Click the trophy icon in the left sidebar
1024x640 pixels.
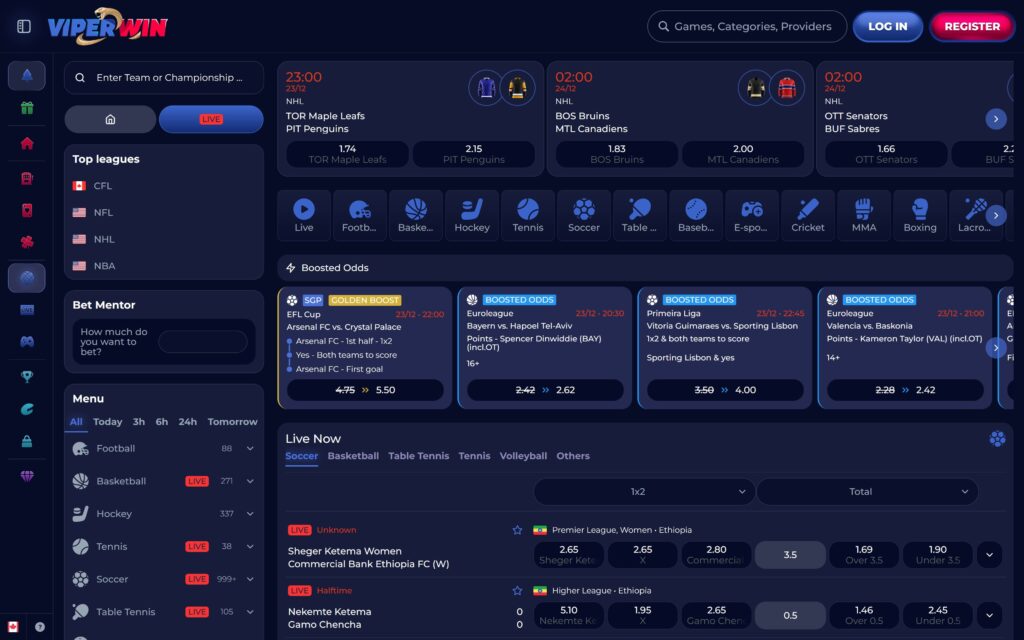coord(26,377)
